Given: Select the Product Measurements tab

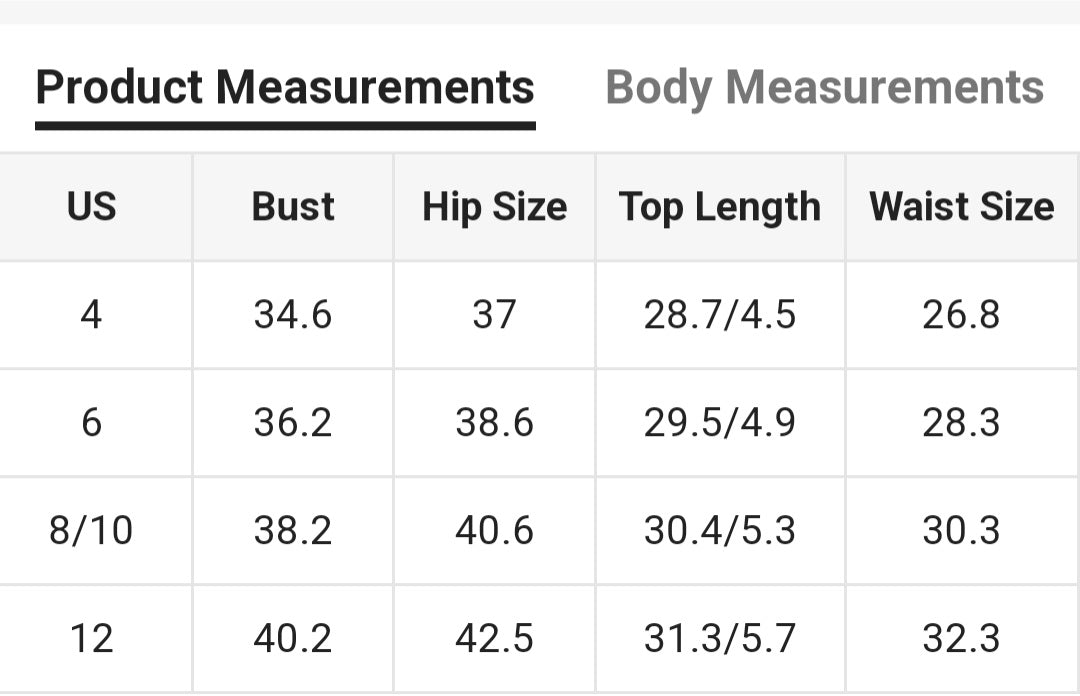Looking at the screenshot, I should (x=285, y=87).
